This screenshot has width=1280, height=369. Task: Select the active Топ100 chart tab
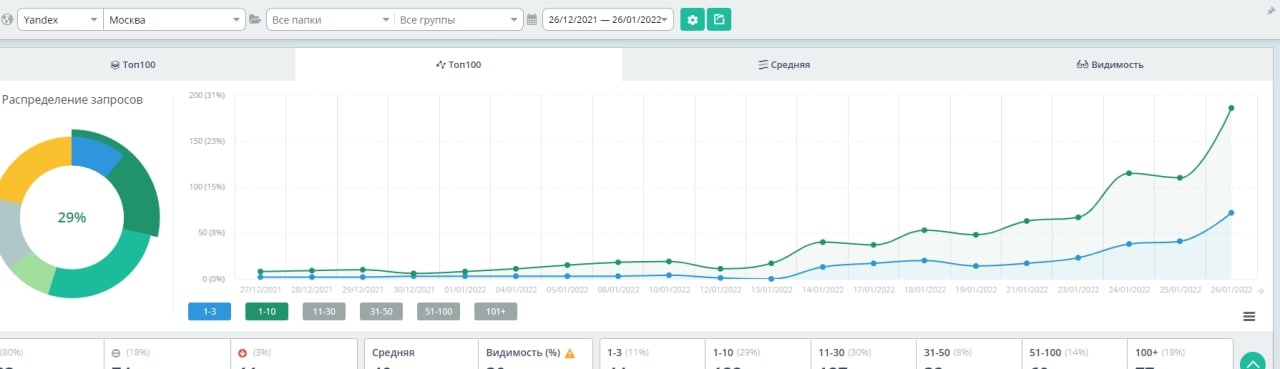pos(458,64)
